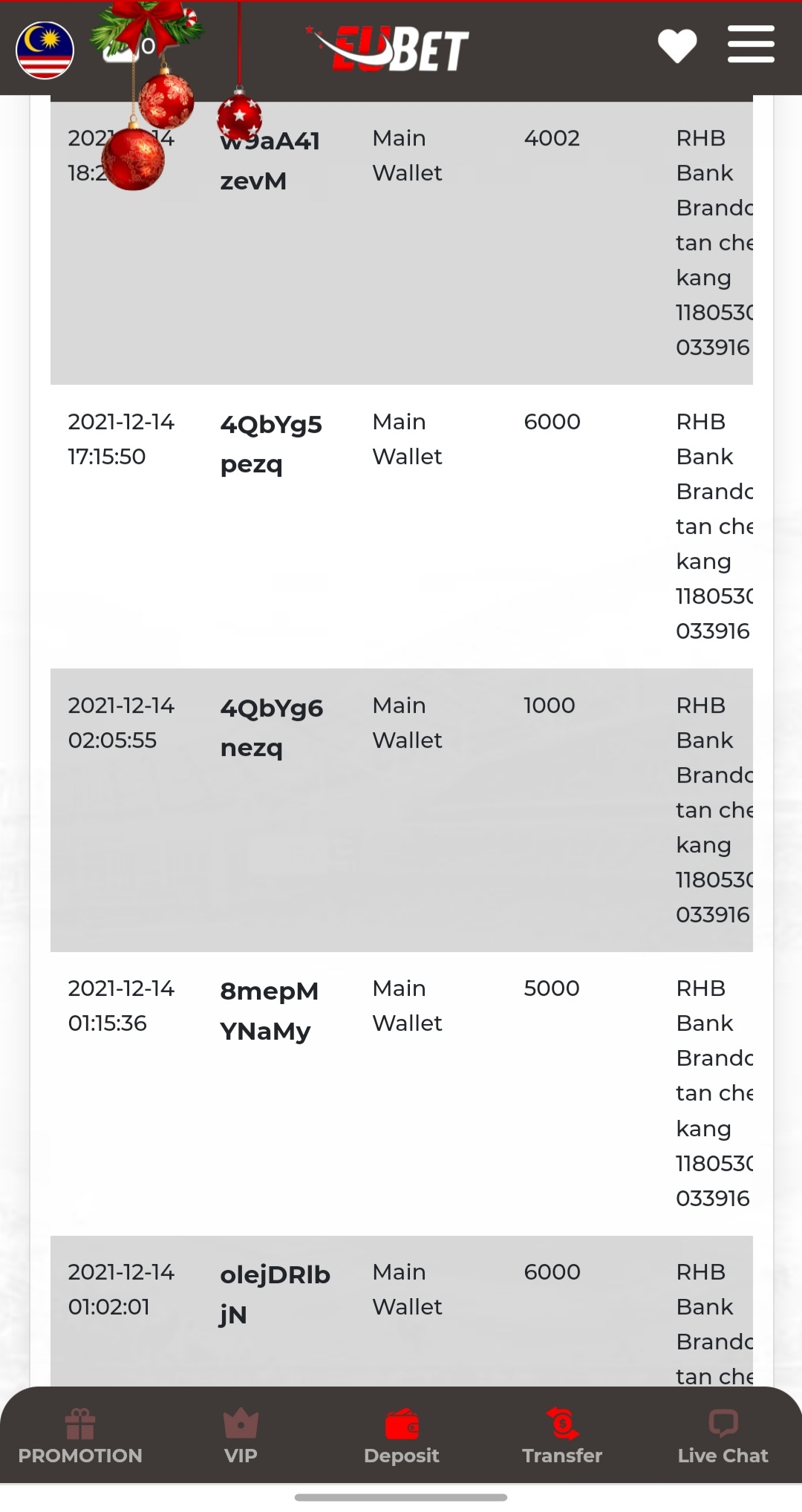Open Live Chat bubble icon
Screen dimensions: 802x1512
[x=723, y=1437]
